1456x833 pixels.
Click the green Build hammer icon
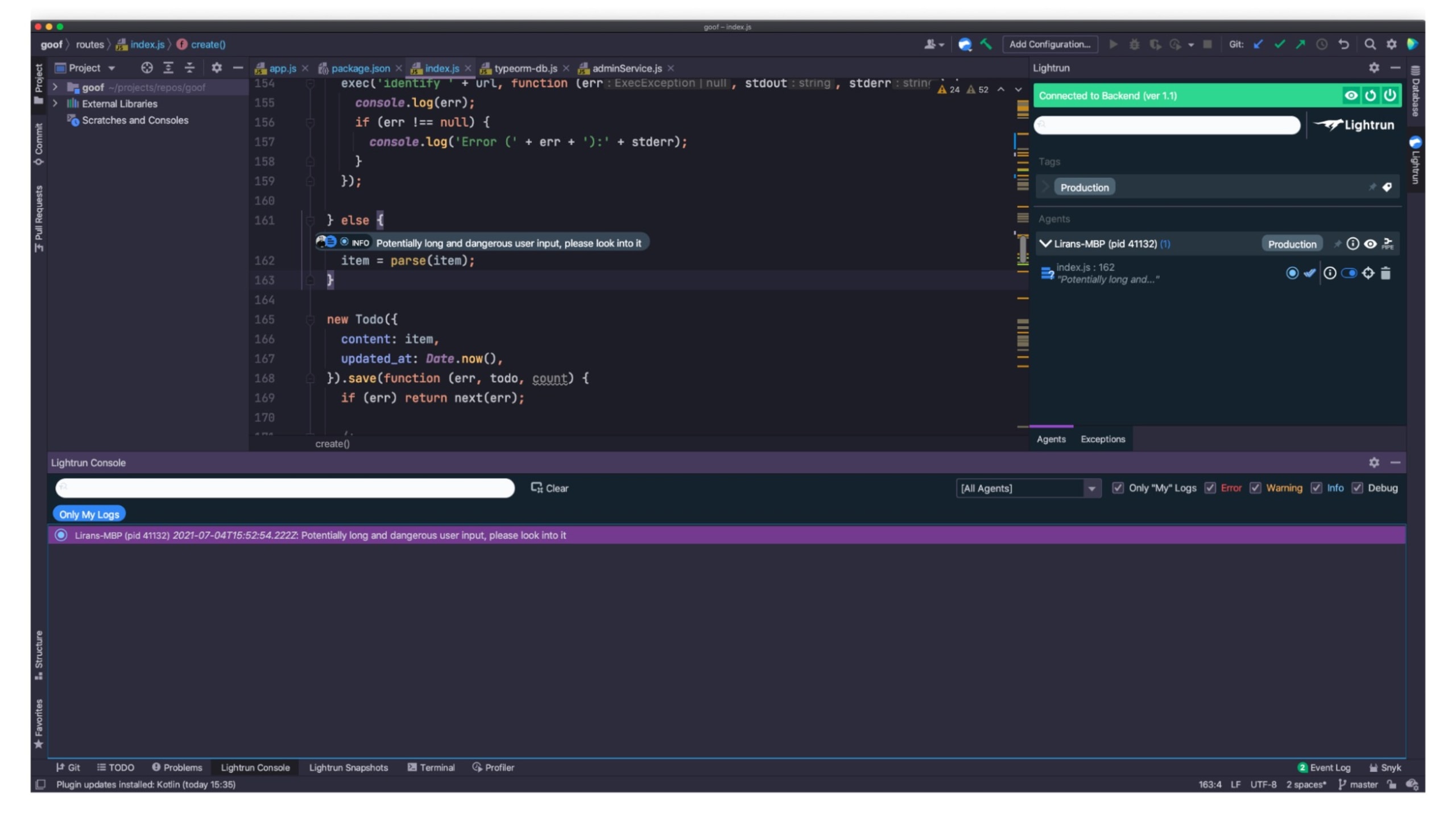[986, 43]
